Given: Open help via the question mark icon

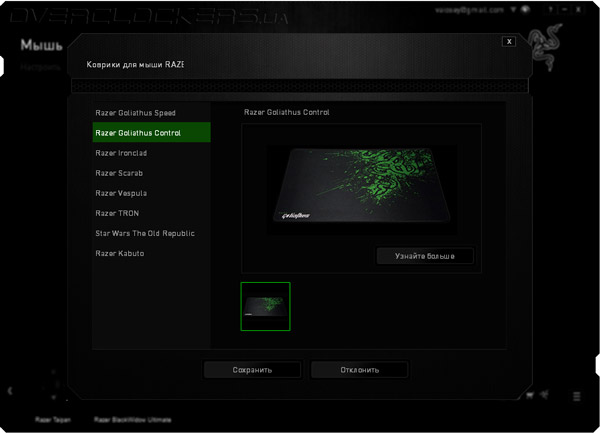Looking at the screenshot, I should [x=551, y=10].
